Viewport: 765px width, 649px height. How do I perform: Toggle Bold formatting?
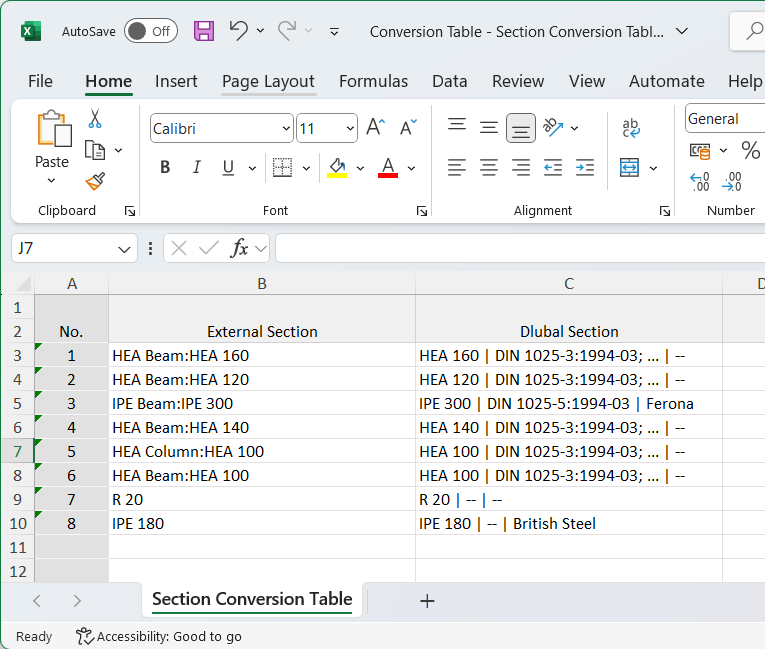point(165,167)
